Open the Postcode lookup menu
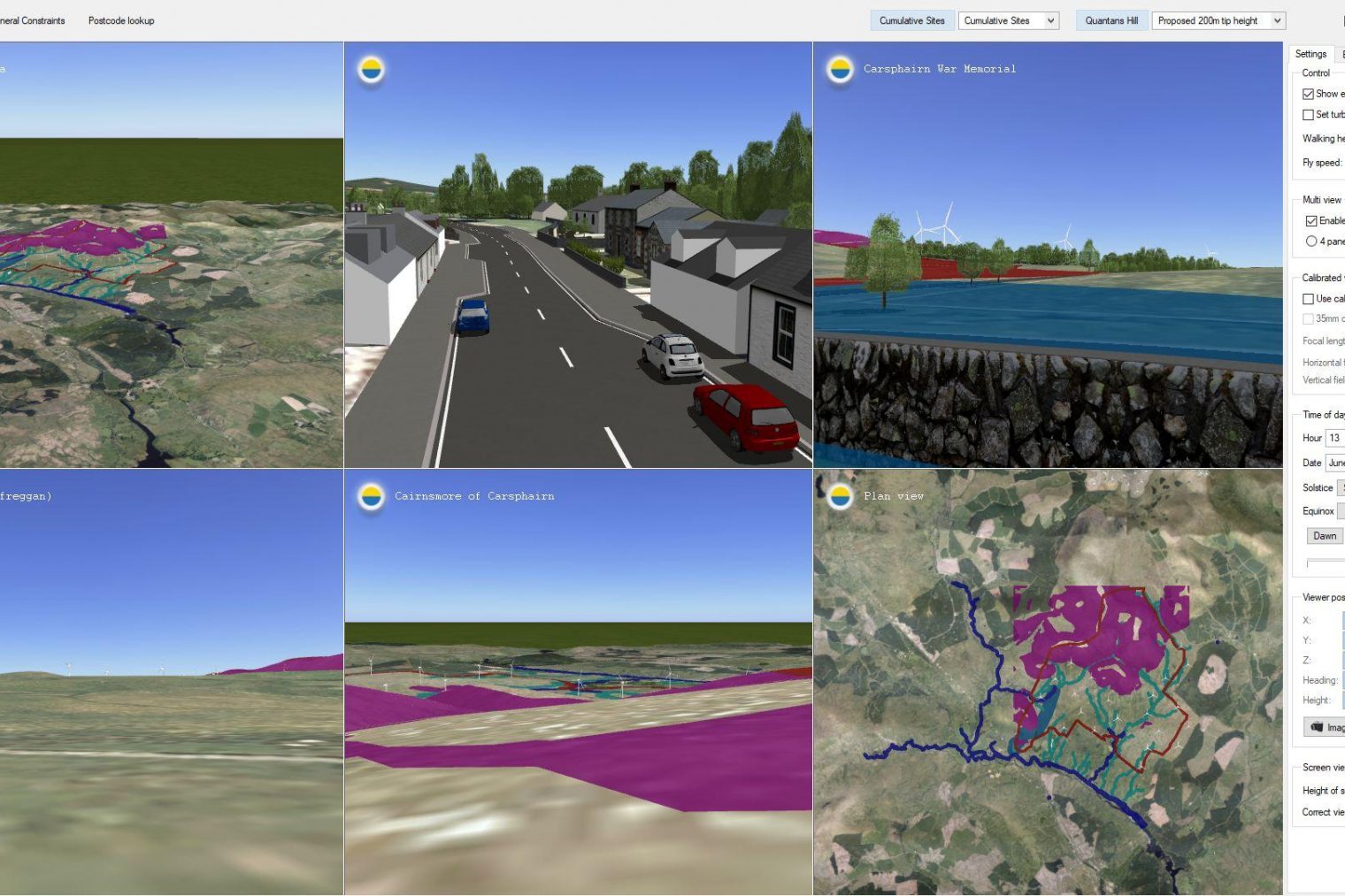The width and height of the screenshot is (1345, 896). click(121, 20)
